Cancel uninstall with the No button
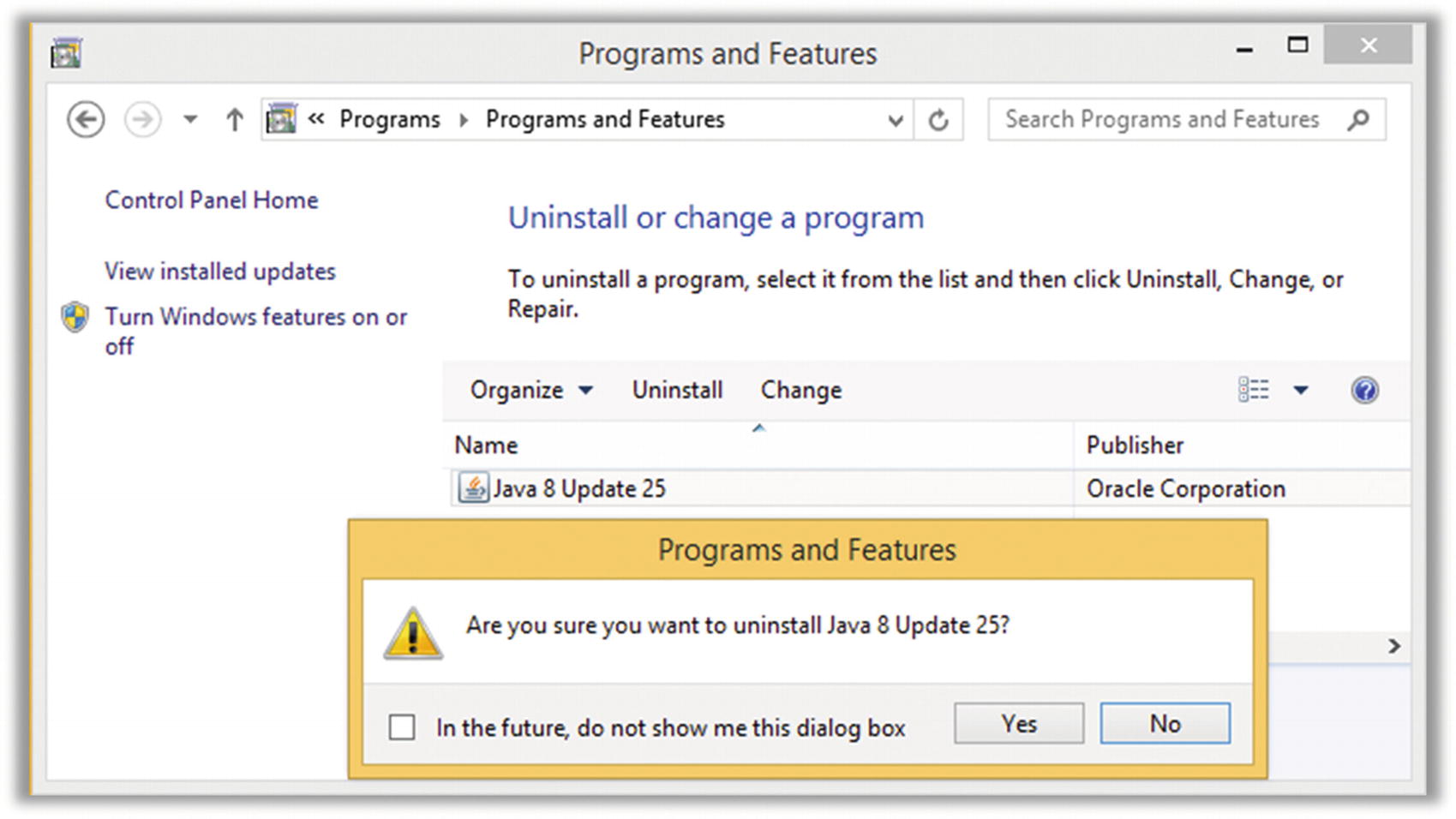The width and height of the screenshot is (1456, 819). click(1165, 724)
